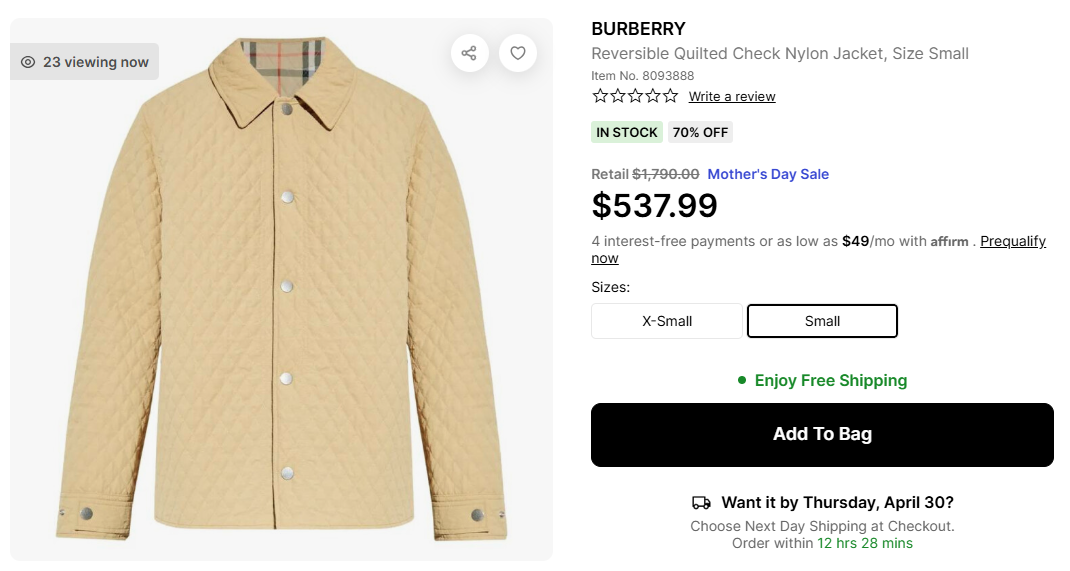Click the third review star
This screenshot has width=1070, height=571.
635,96
